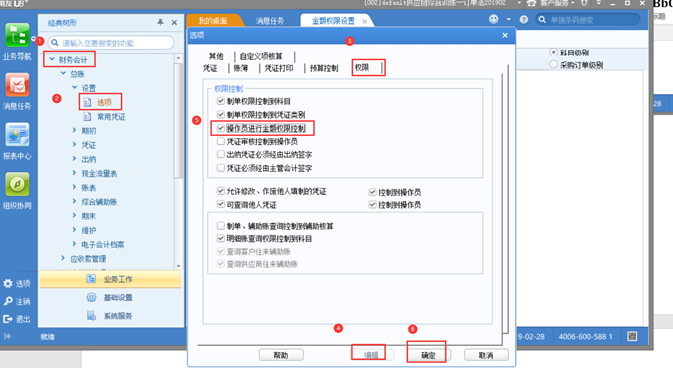The height and width of the screenshot is (368, 673).
Task: Enable 凭证必须经由主管会计签字 checkbox
Action: pos(221,168)
